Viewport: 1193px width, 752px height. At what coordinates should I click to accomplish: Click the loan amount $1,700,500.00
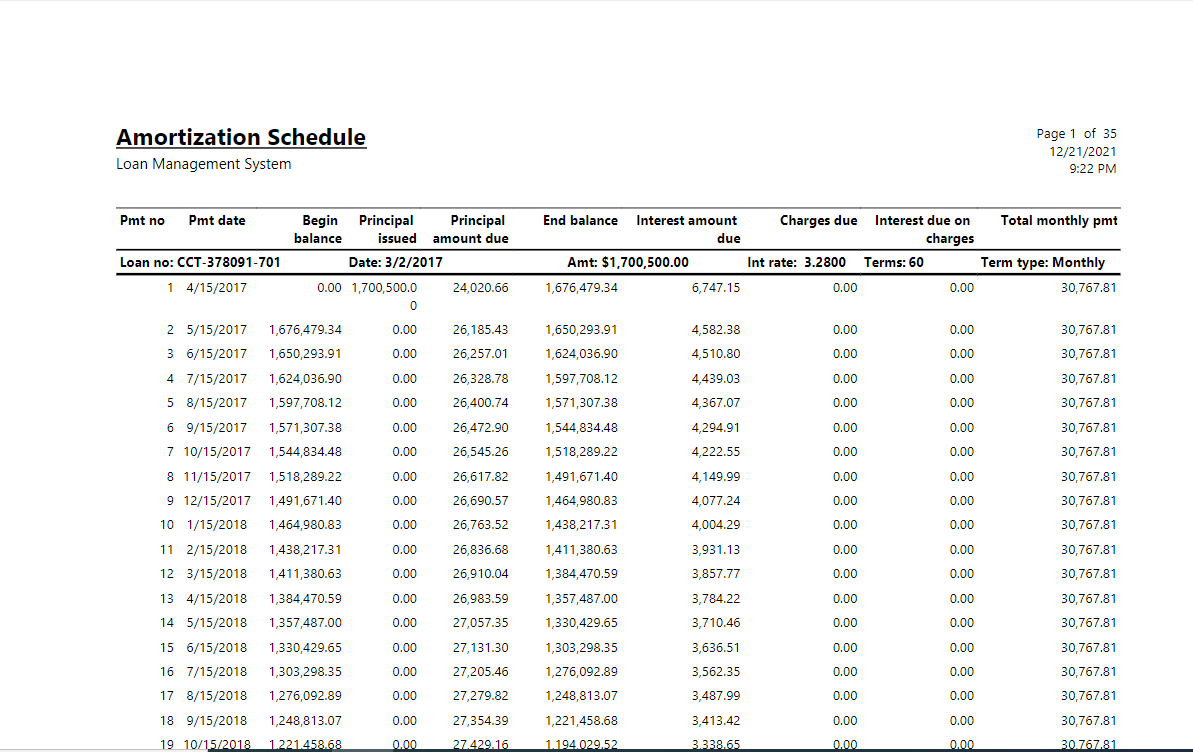(631, 262)
